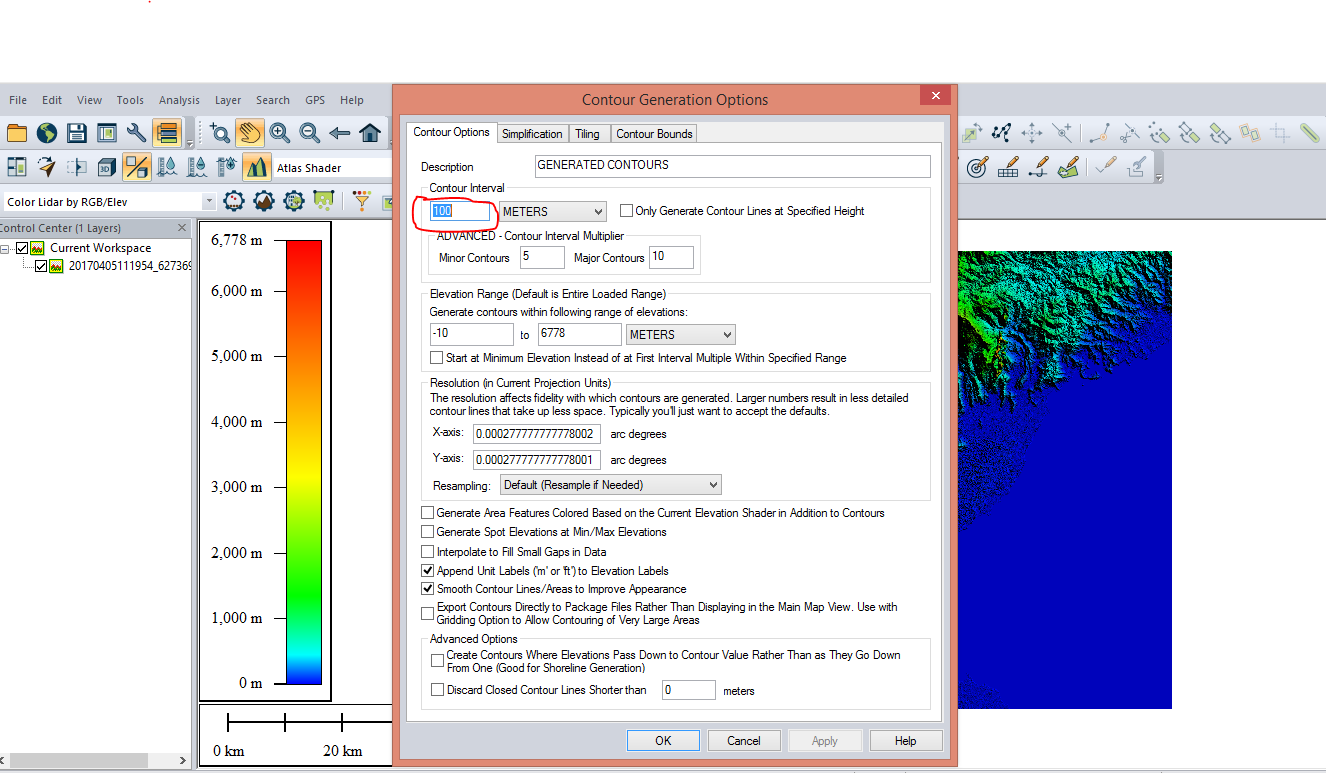Image resolution: width=1326 pixels, height=773 pixels.
Task: Click the circled Contour Interval input field
Action: point(457,211)
